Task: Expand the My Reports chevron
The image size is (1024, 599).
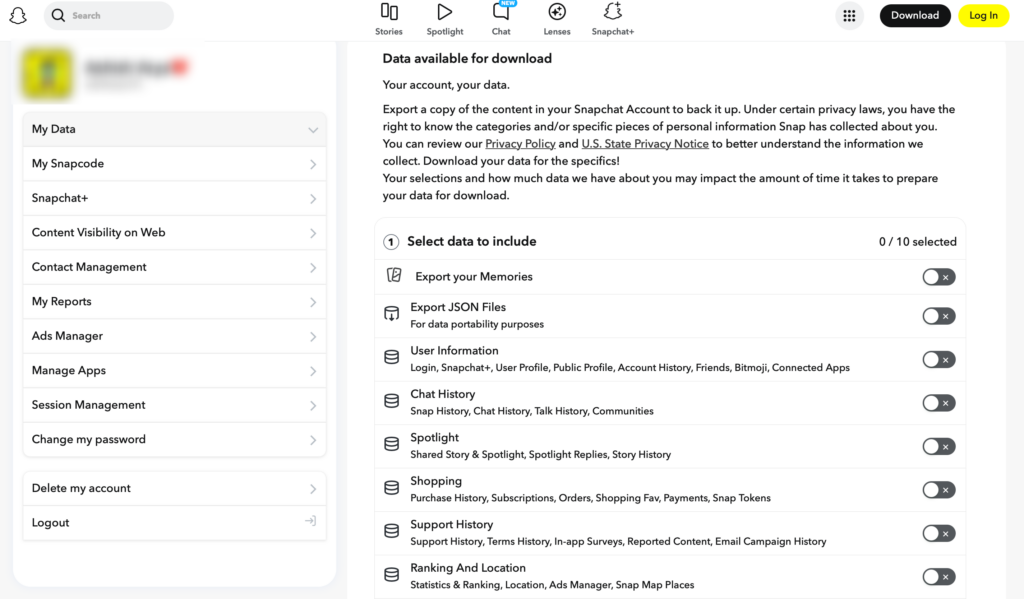Action: [x=313, y=302]
